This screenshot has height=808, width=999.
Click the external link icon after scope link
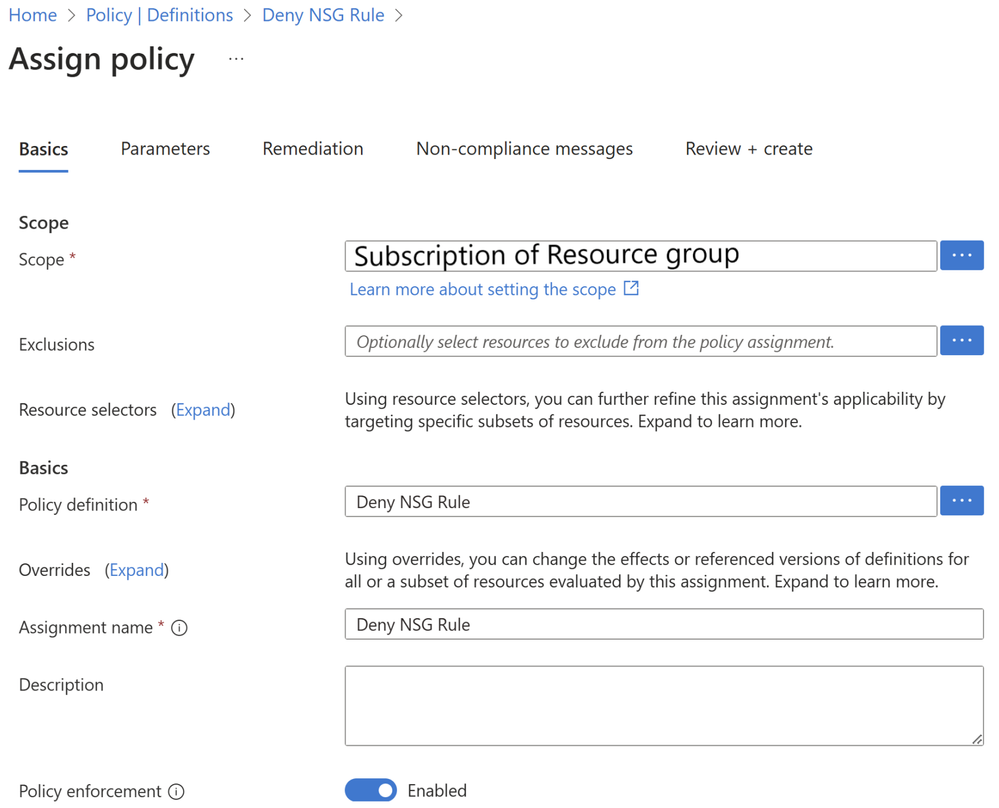click(x=631, y=288)
